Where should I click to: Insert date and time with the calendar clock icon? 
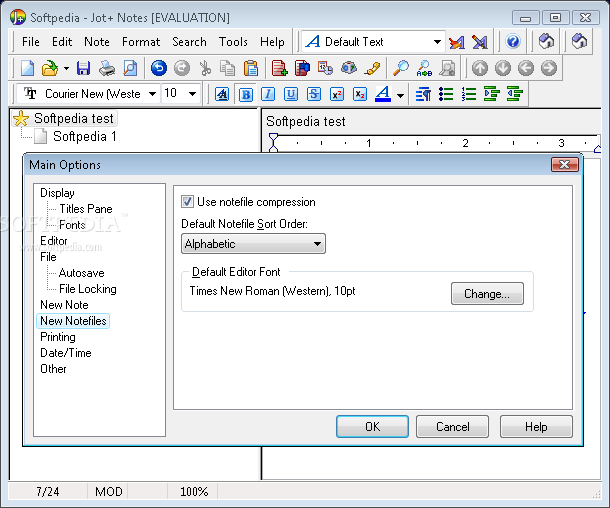point(325,68)
